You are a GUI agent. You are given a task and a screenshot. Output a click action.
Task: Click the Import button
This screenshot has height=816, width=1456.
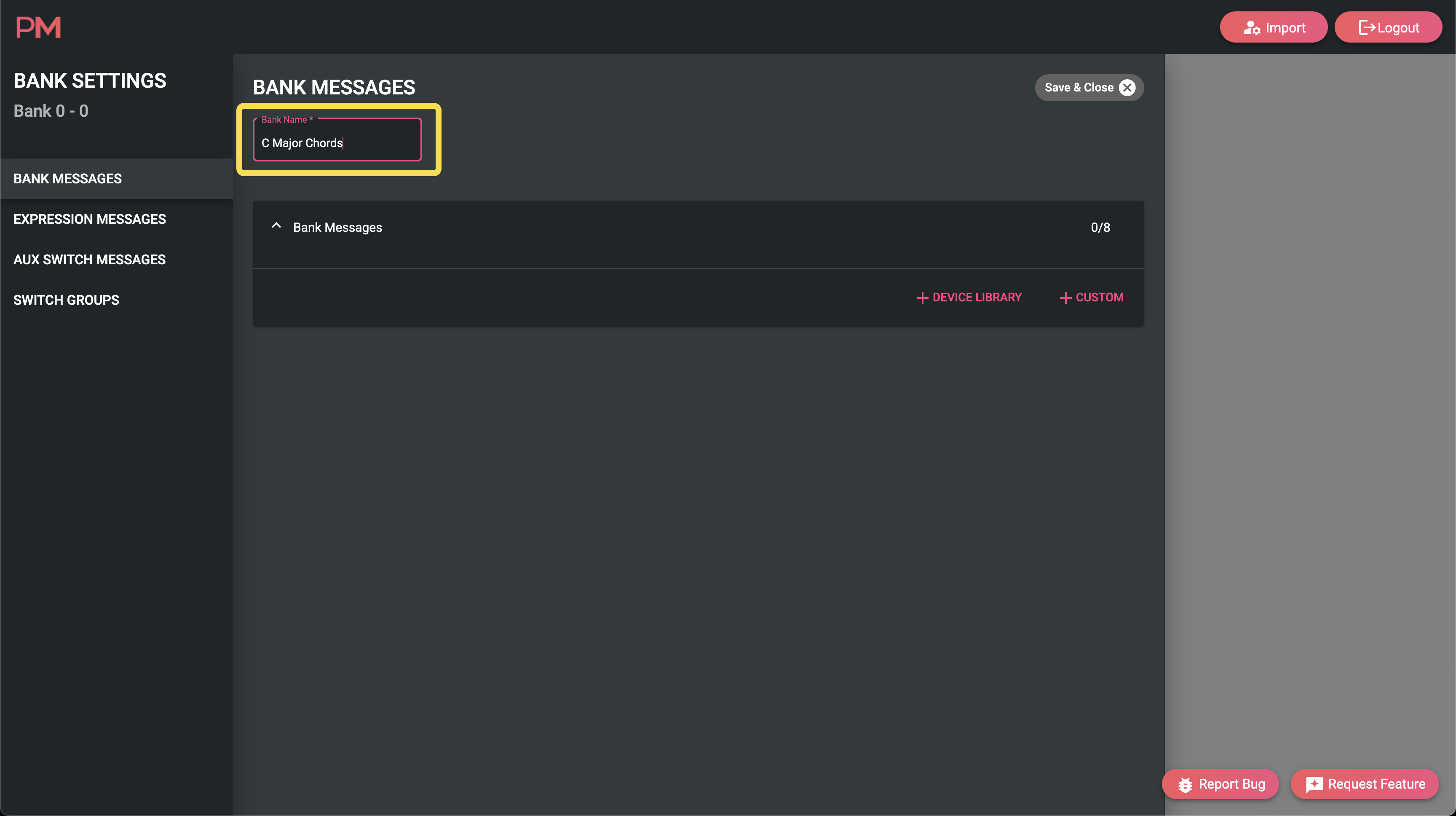[1274, 27]
